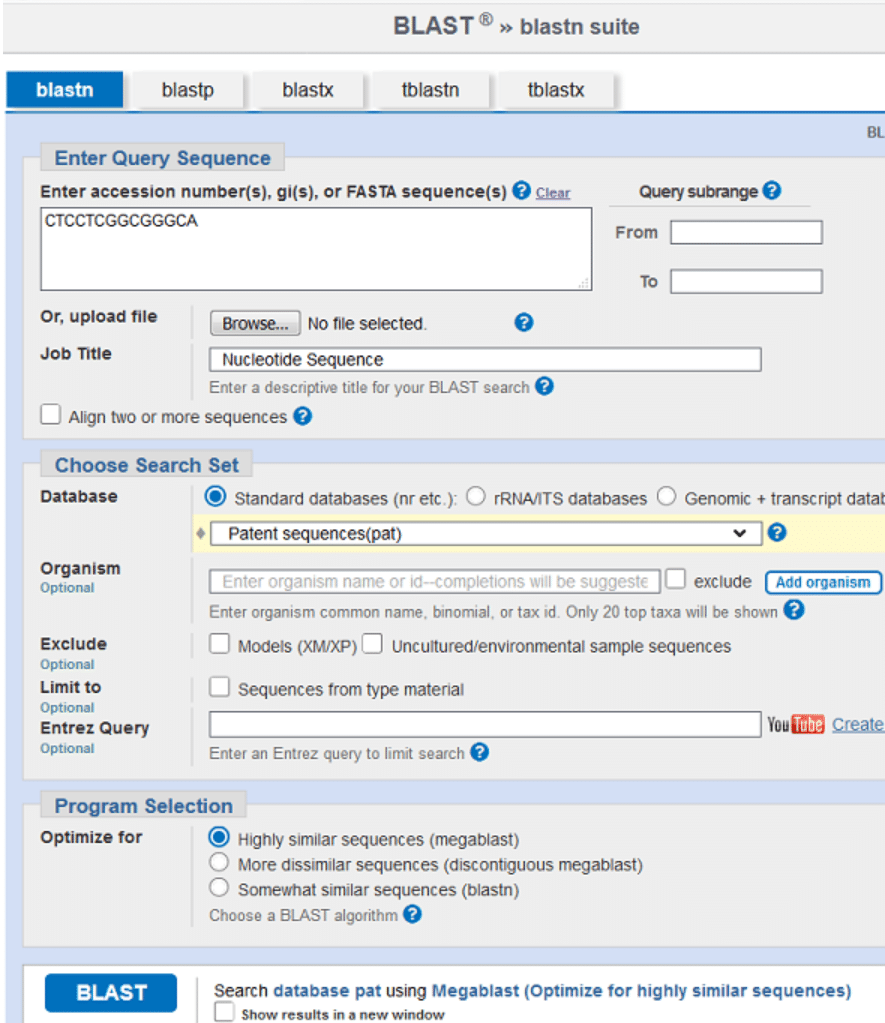Image resolution: width=885 pixels, height=1023 pixels.
Task: Open the Patent sequences(pat) database dropdown
Action: 486,533
